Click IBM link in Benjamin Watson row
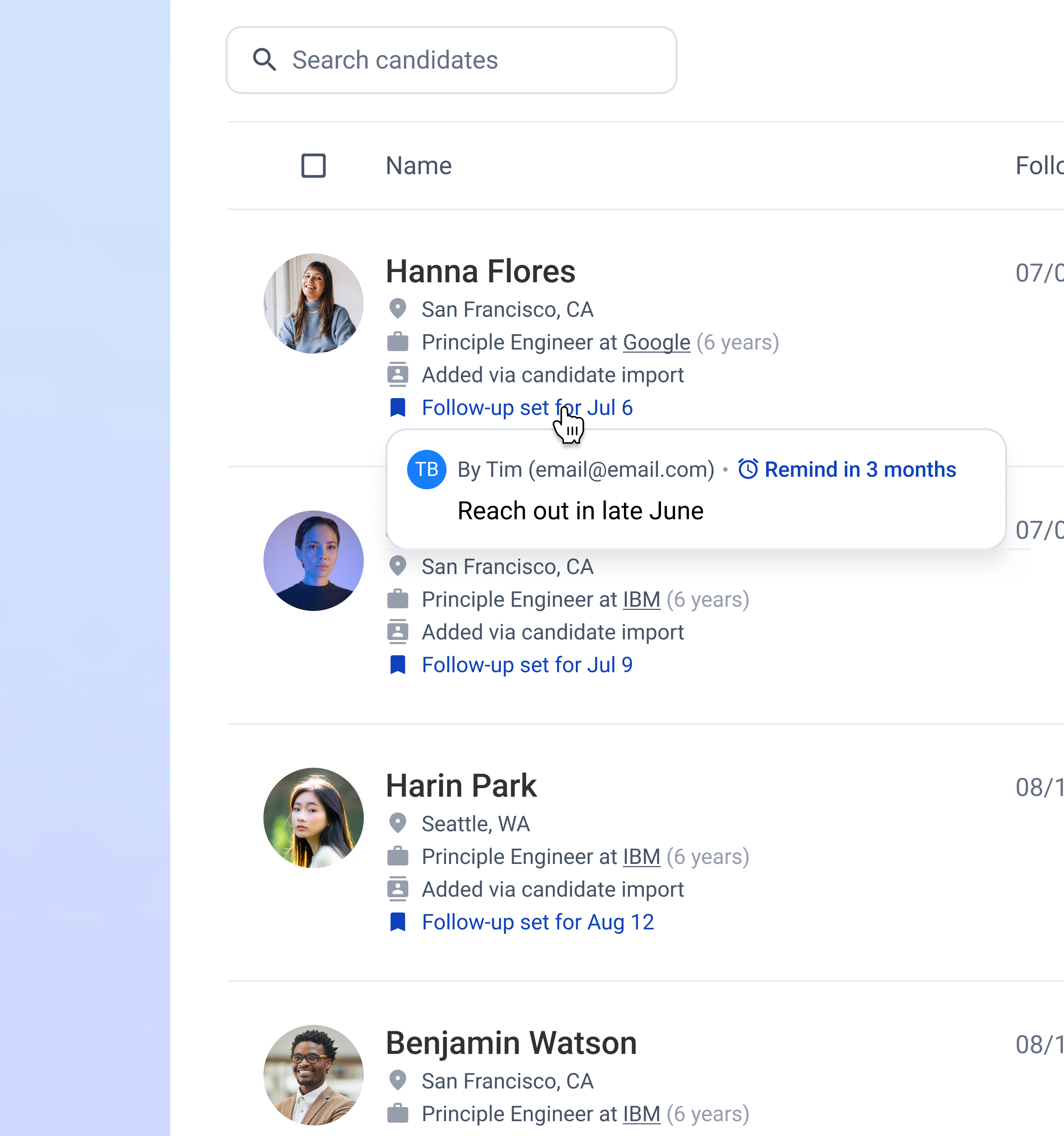1064x1136 pixels. [641, 1114]
